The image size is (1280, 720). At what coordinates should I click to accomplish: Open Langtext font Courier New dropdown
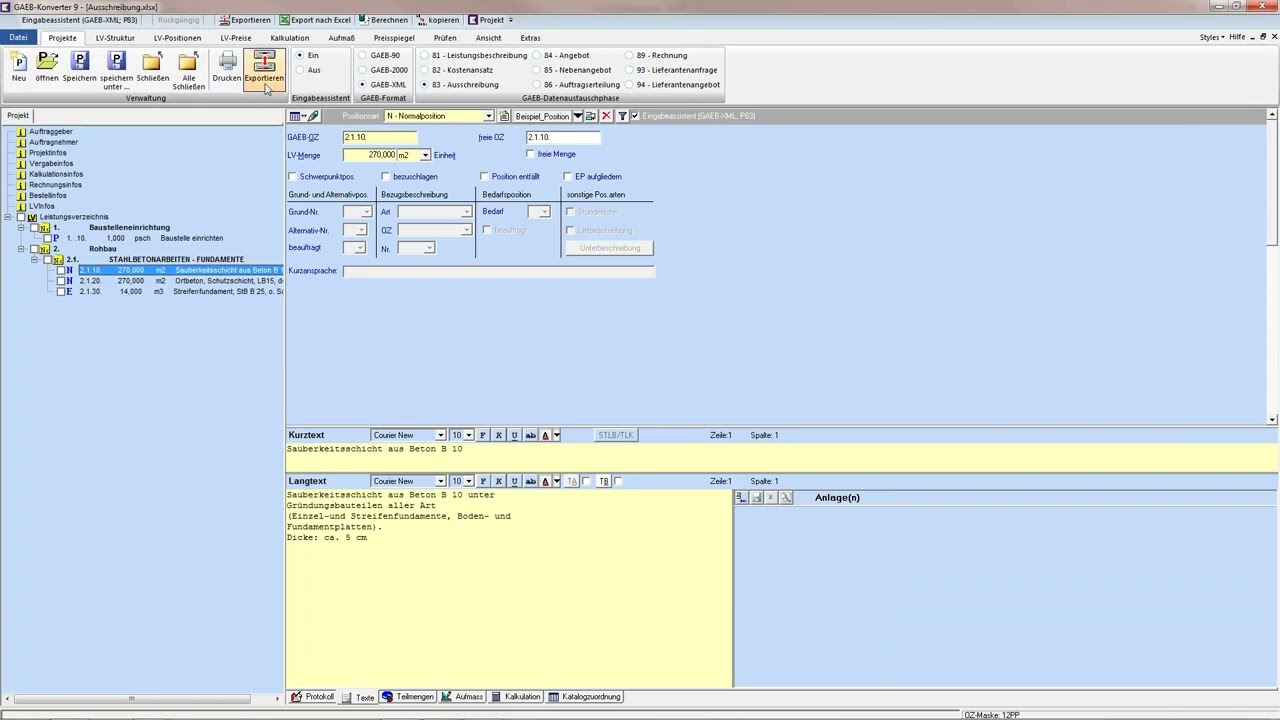pos(440,481)
